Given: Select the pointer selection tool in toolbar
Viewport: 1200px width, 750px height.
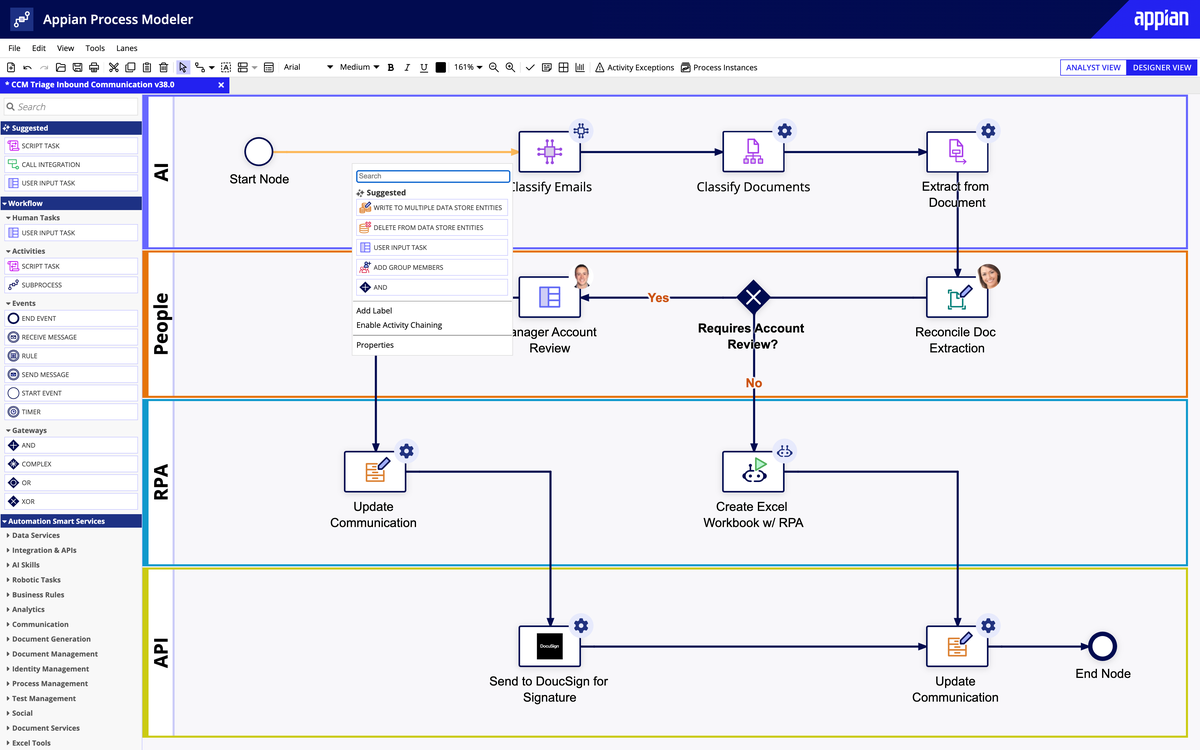Looking at the screenshot, I should [184, 67].
